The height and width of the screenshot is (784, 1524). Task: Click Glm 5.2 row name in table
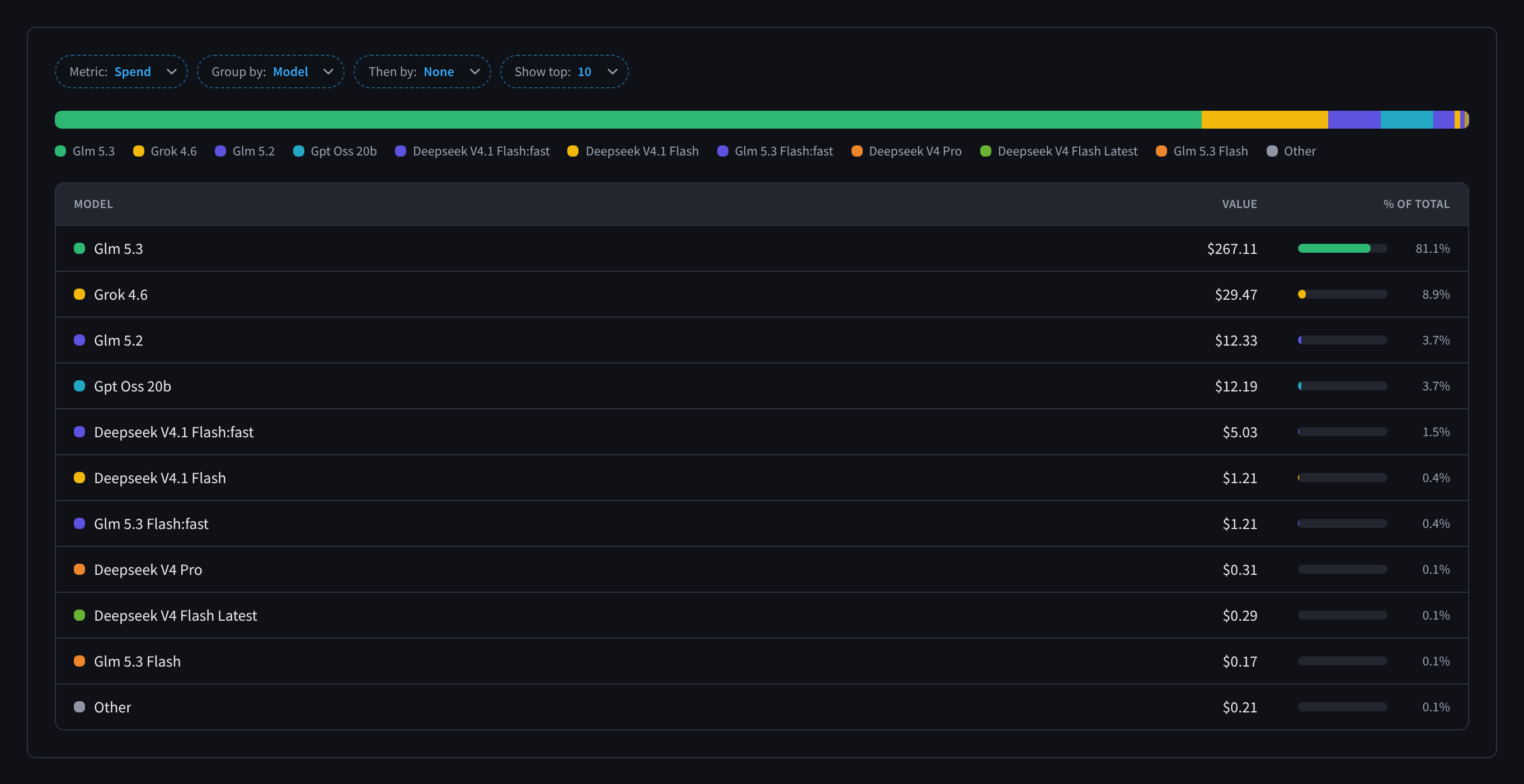(x=118, y=340)
